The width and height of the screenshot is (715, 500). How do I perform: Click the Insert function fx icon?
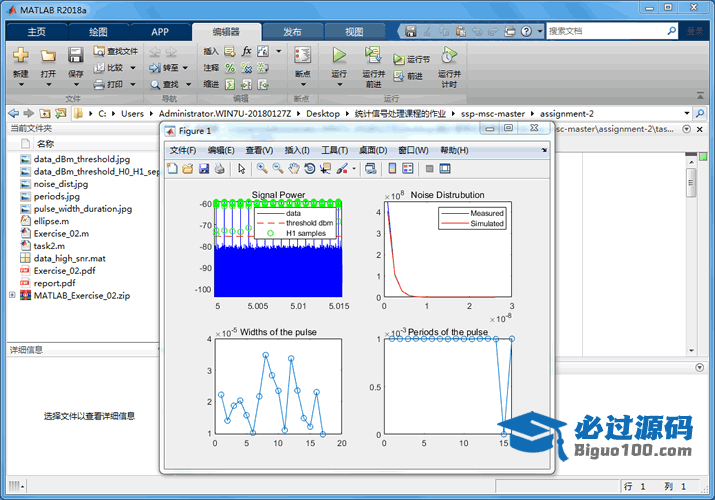pyautogui.click(x=247, y=51)
